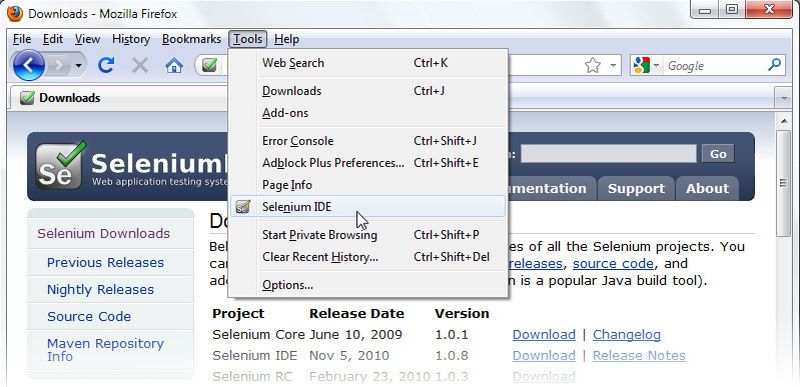The image size is (800, 387).
Task: Select Clear Recent History menu entry
Action: pos(367,257)
